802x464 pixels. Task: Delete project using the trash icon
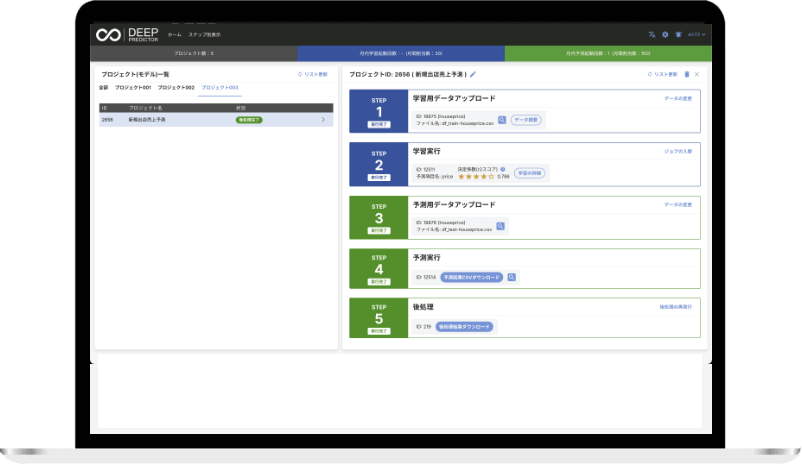686,74
